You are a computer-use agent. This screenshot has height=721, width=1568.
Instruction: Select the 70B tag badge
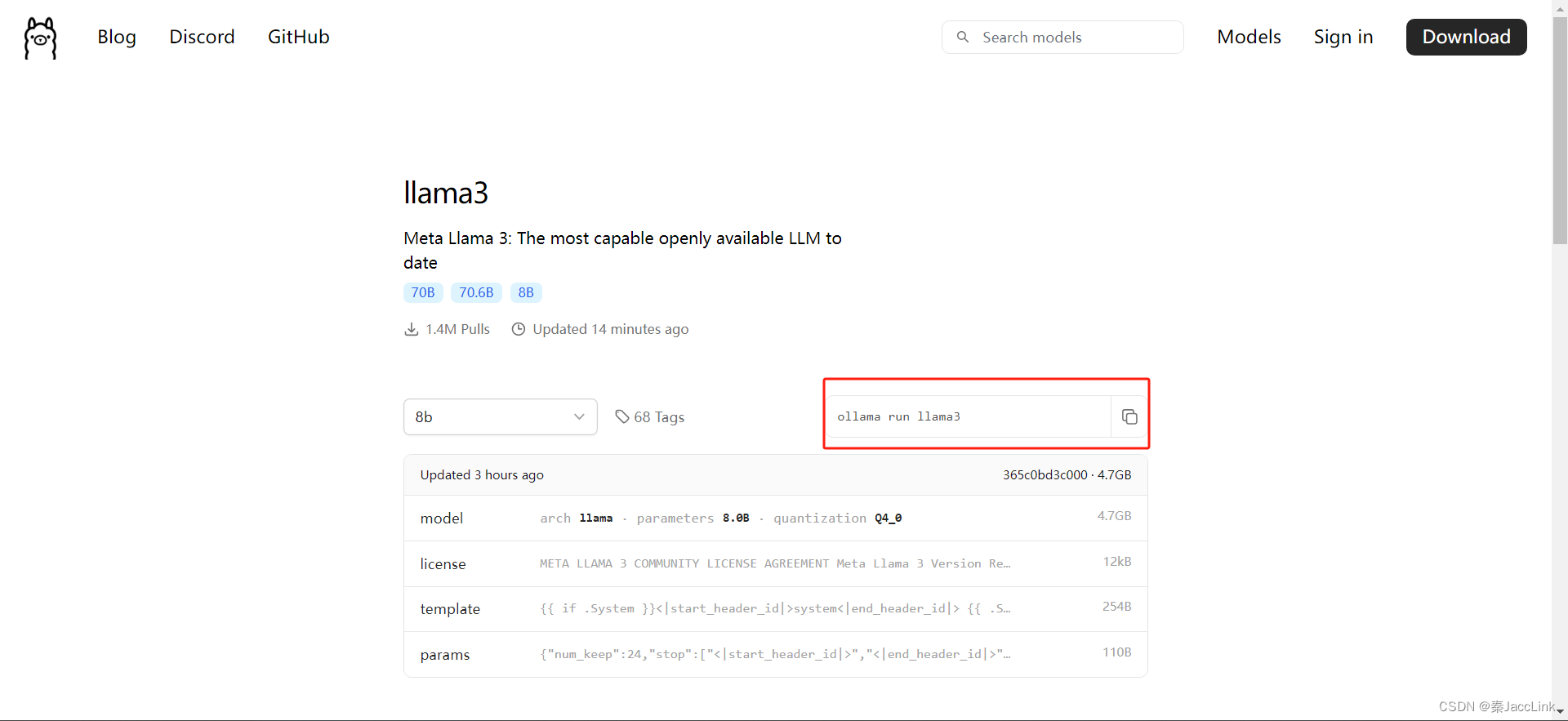[x=423, y=292]
